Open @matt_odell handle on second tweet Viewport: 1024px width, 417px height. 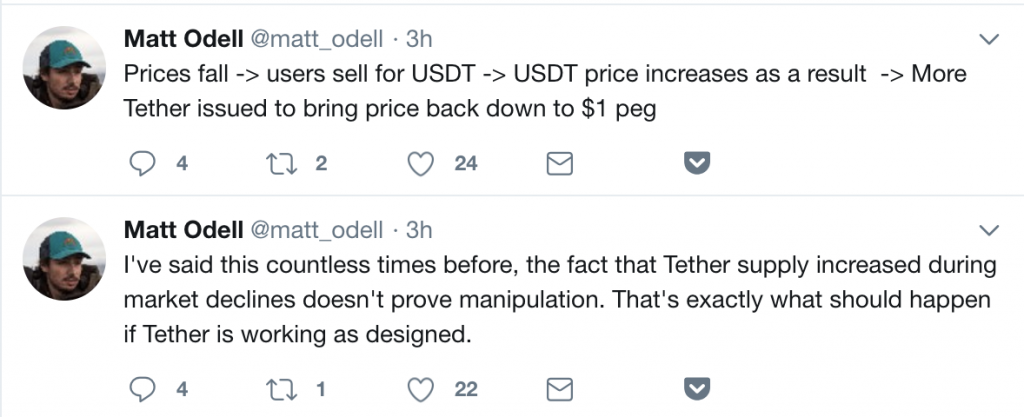(x=317, y=230)
